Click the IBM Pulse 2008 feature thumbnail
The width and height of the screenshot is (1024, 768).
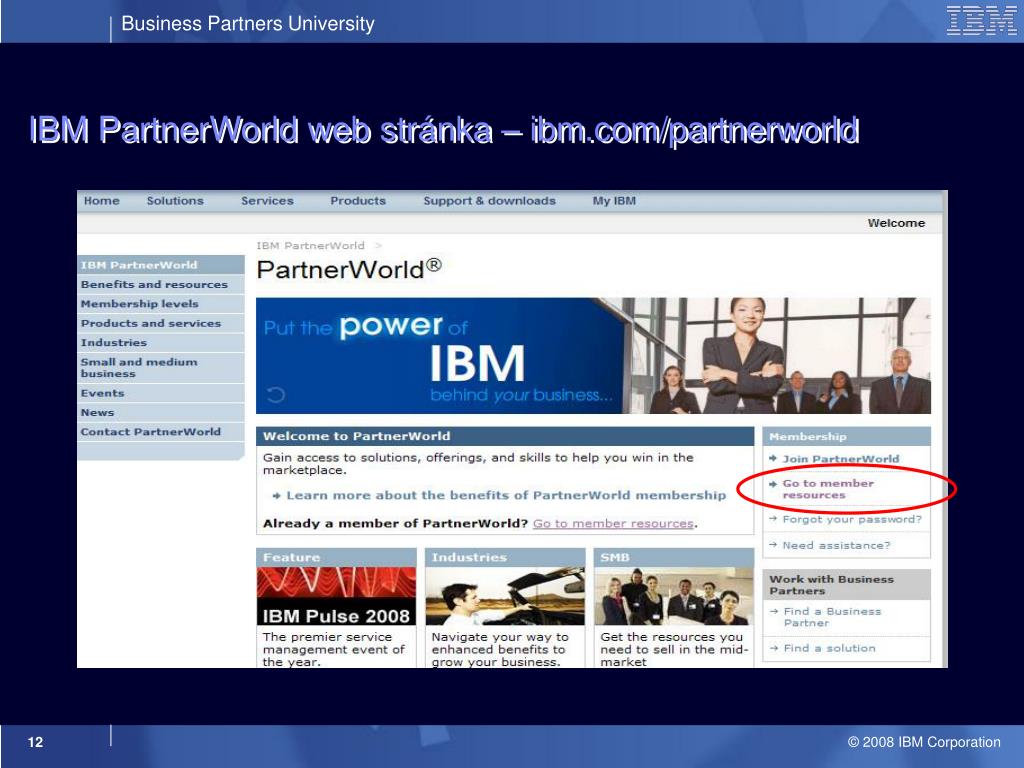pyautogui.click(x=336, y=596)
